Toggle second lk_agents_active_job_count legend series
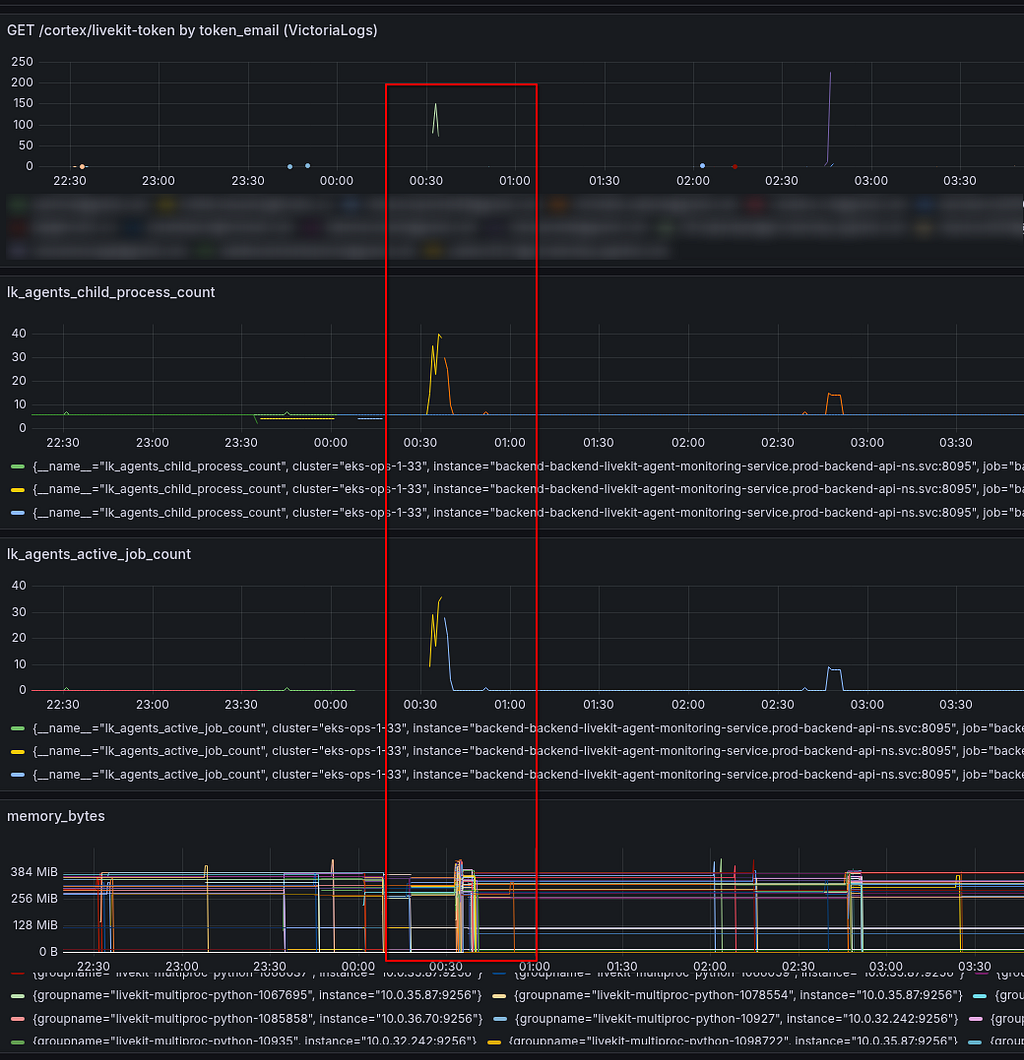 click(x=528, y=751)
